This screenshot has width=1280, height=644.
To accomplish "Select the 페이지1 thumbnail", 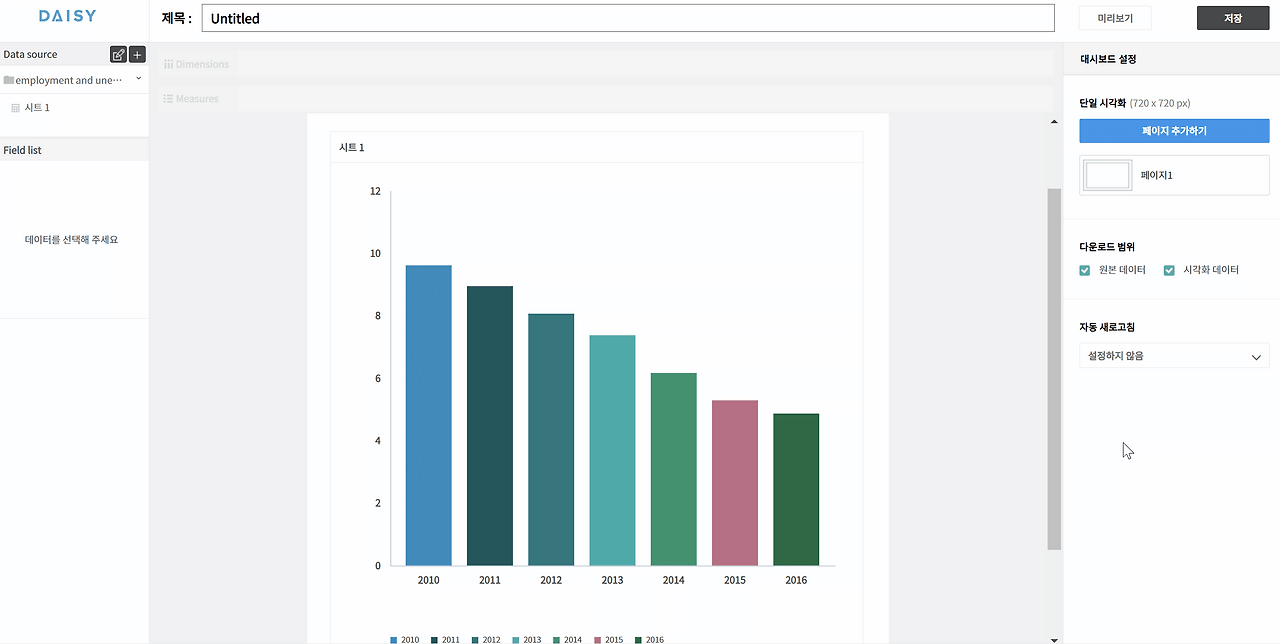I will [x=1108, y=175].
